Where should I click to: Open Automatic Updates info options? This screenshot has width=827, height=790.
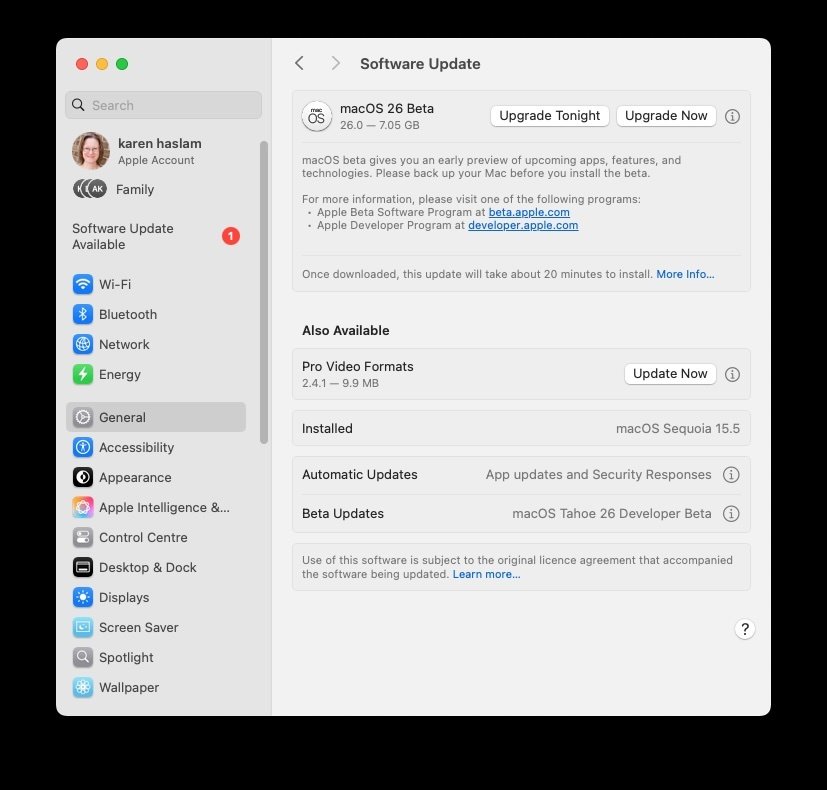pyautogui.click(x=731, y=475)
